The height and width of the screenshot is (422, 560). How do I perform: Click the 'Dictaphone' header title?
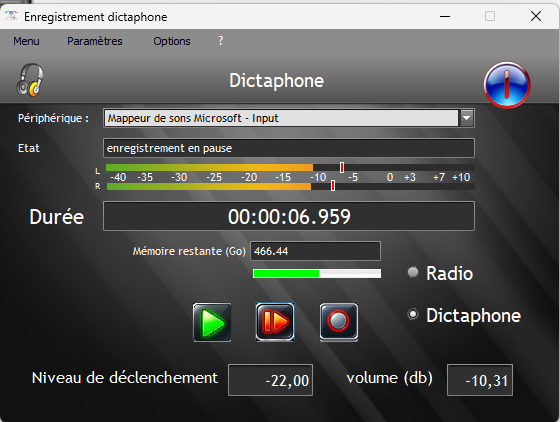click(276, 81)
